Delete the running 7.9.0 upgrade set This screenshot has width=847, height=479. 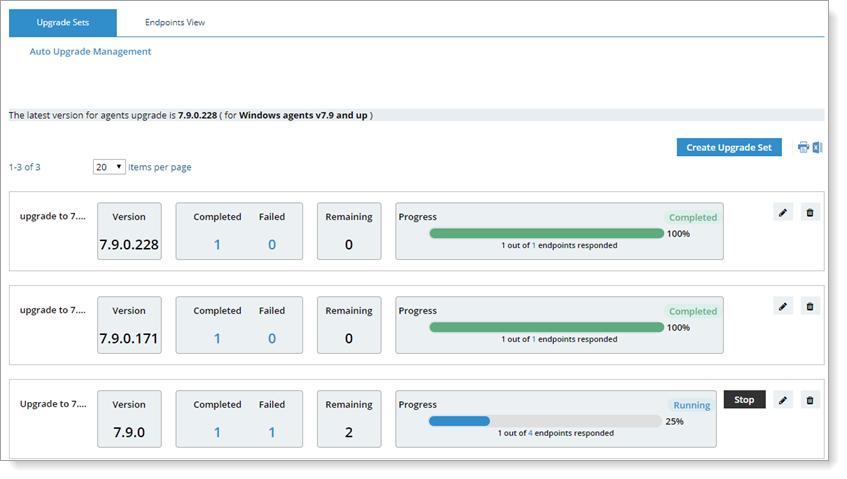(x=810, y=400)
